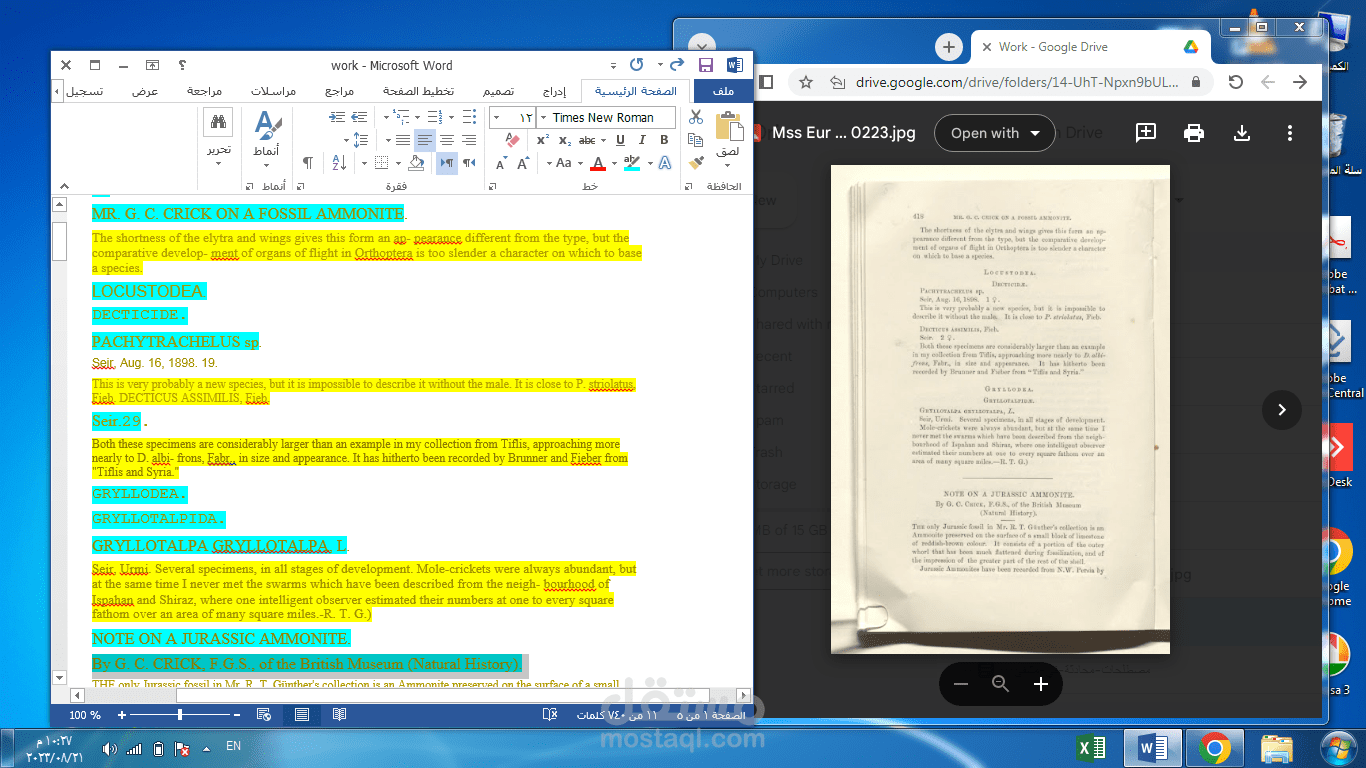Screen dimensions: 1366x768
Task: Toggle Bold formatting
Action: click(663, 140)
